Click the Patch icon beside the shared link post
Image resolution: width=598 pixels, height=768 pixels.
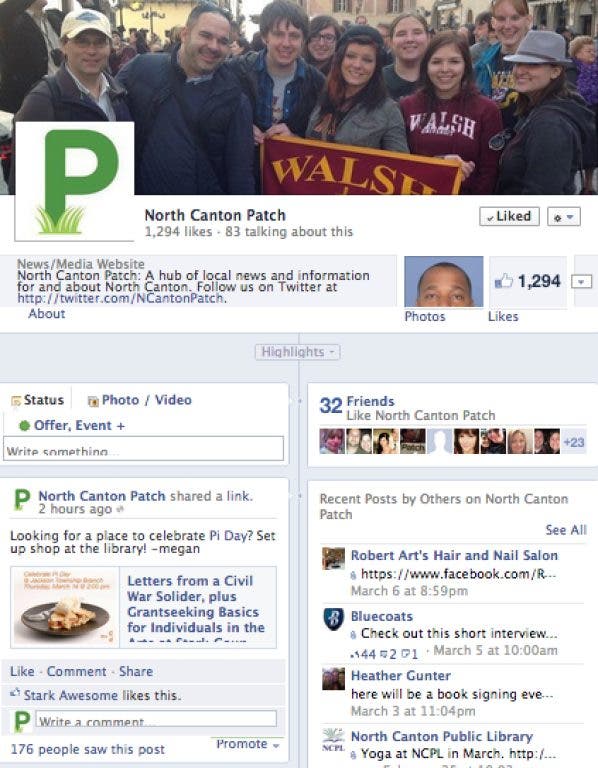[22, 501]
